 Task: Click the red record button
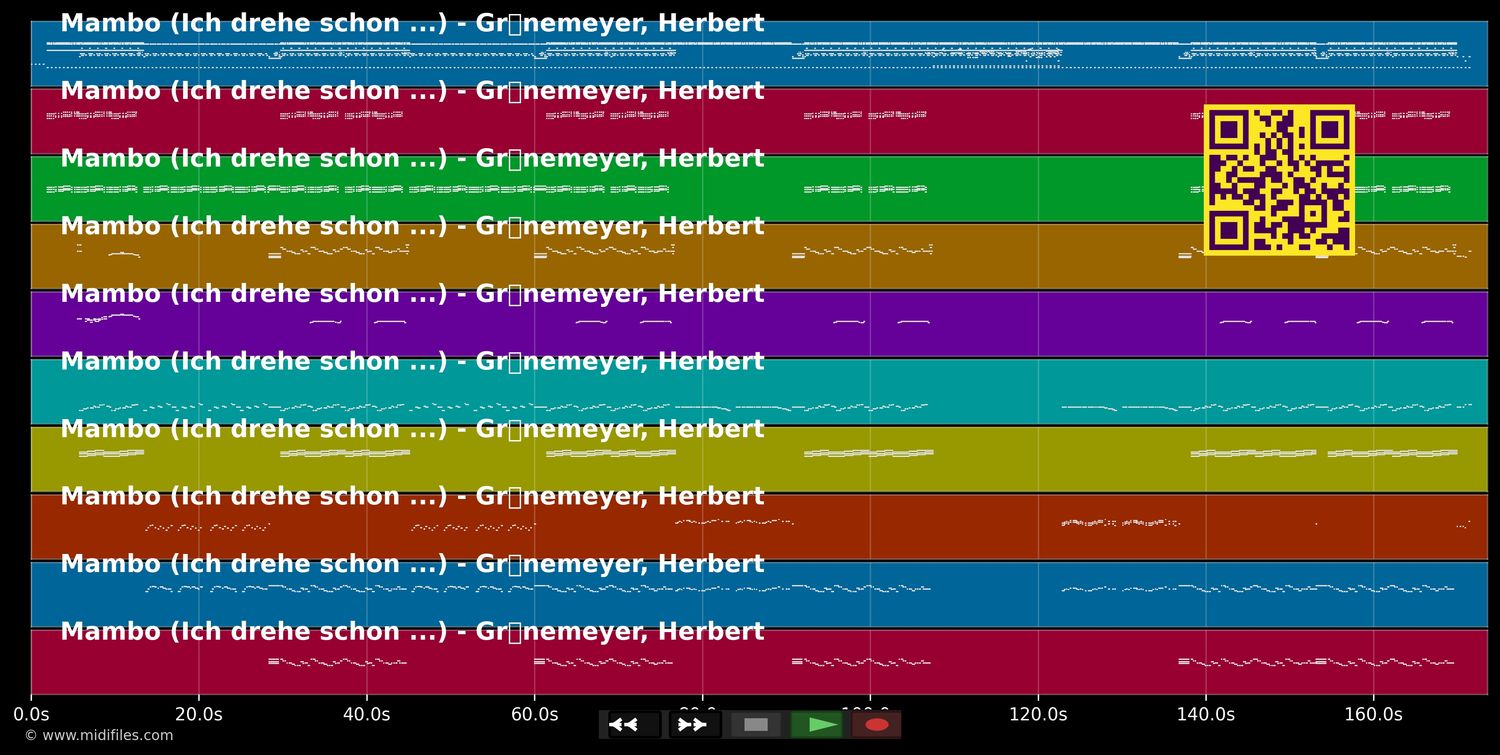tap(876, 724)
